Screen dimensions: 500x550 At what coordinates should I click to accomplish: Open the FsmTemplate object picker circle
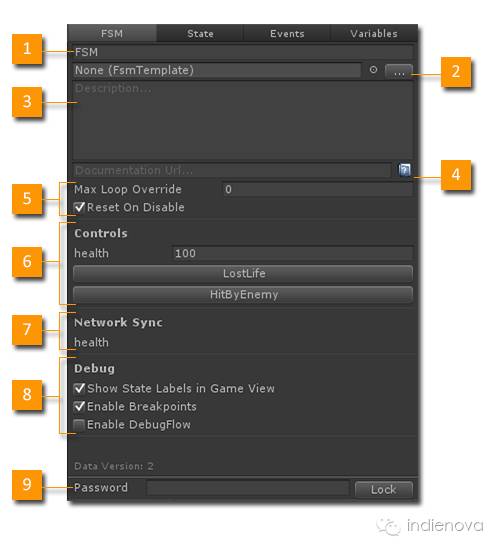[373, 70]
